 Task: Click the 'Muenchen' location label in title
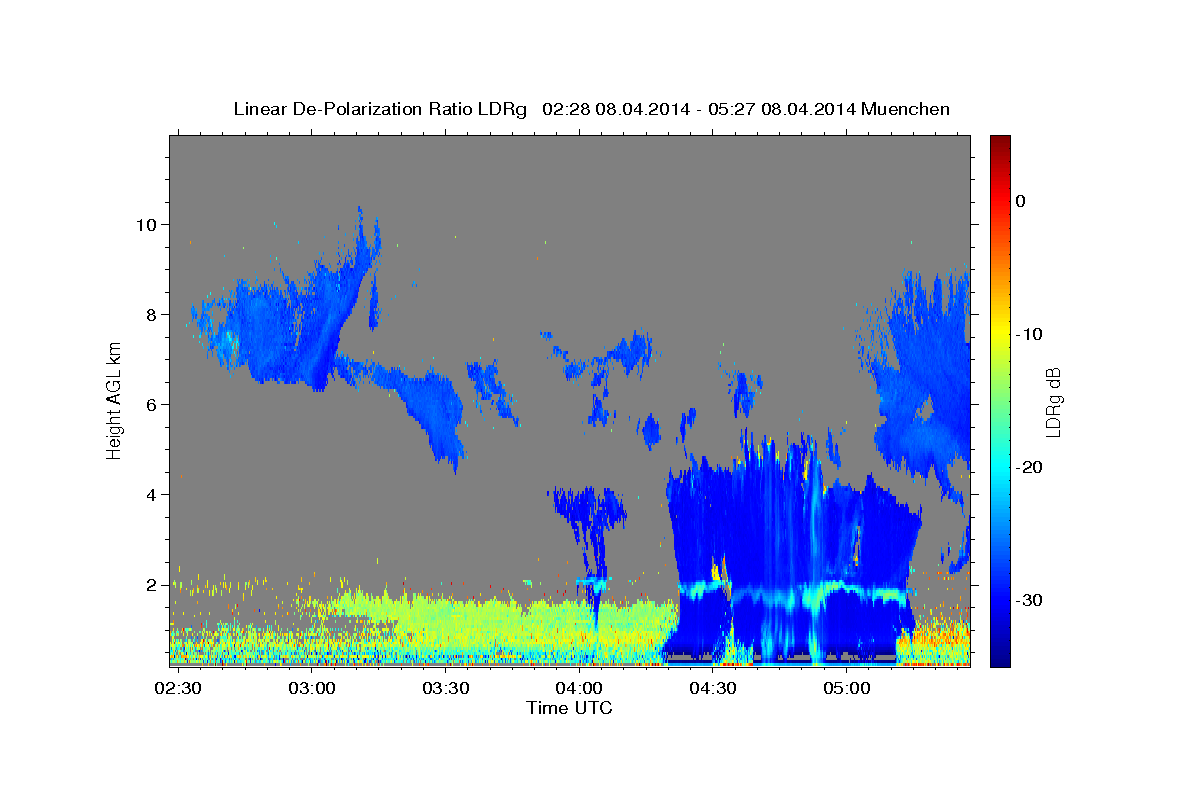tap(907, 109)
